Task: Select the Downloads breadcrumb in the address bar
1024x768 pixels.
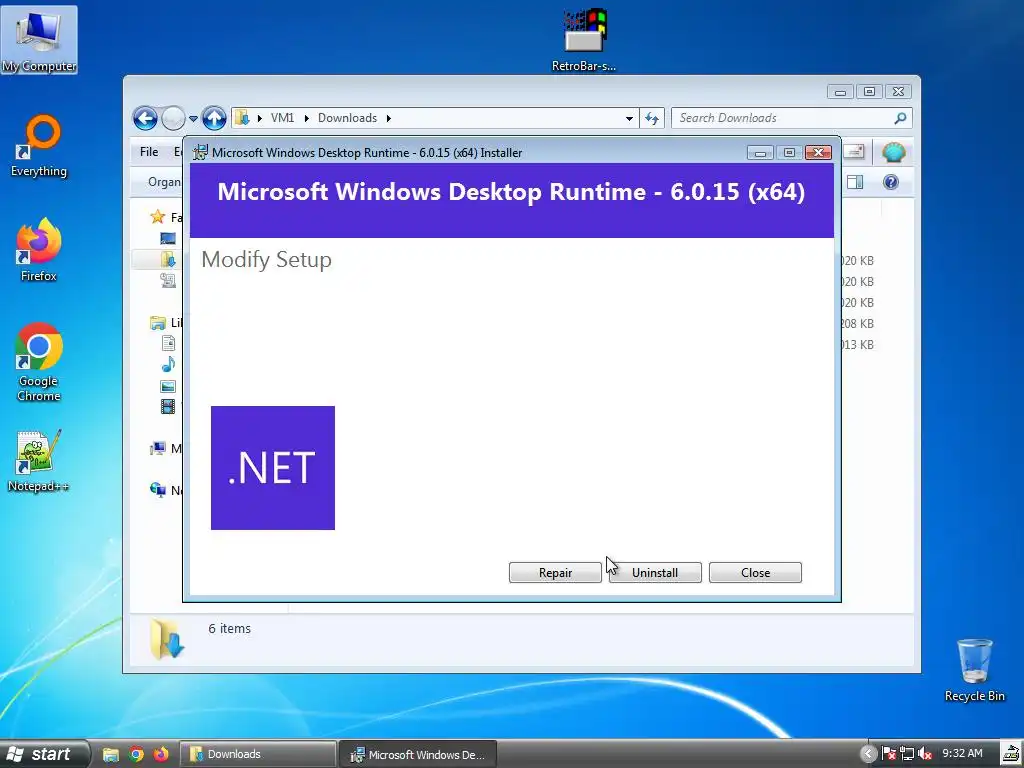Action: pos(347,118)
